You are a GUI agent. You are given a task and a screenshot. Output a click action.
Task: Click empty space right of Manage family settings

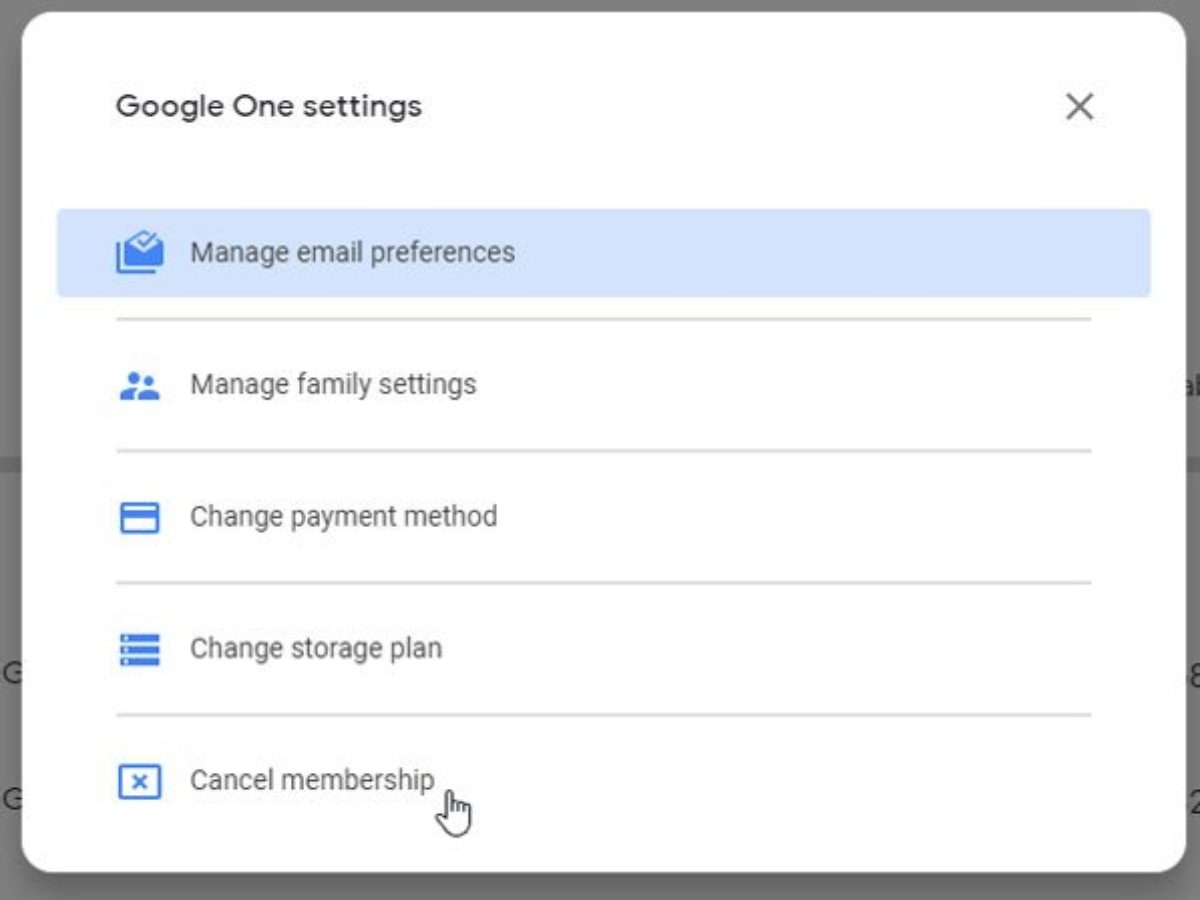[800, 385]
